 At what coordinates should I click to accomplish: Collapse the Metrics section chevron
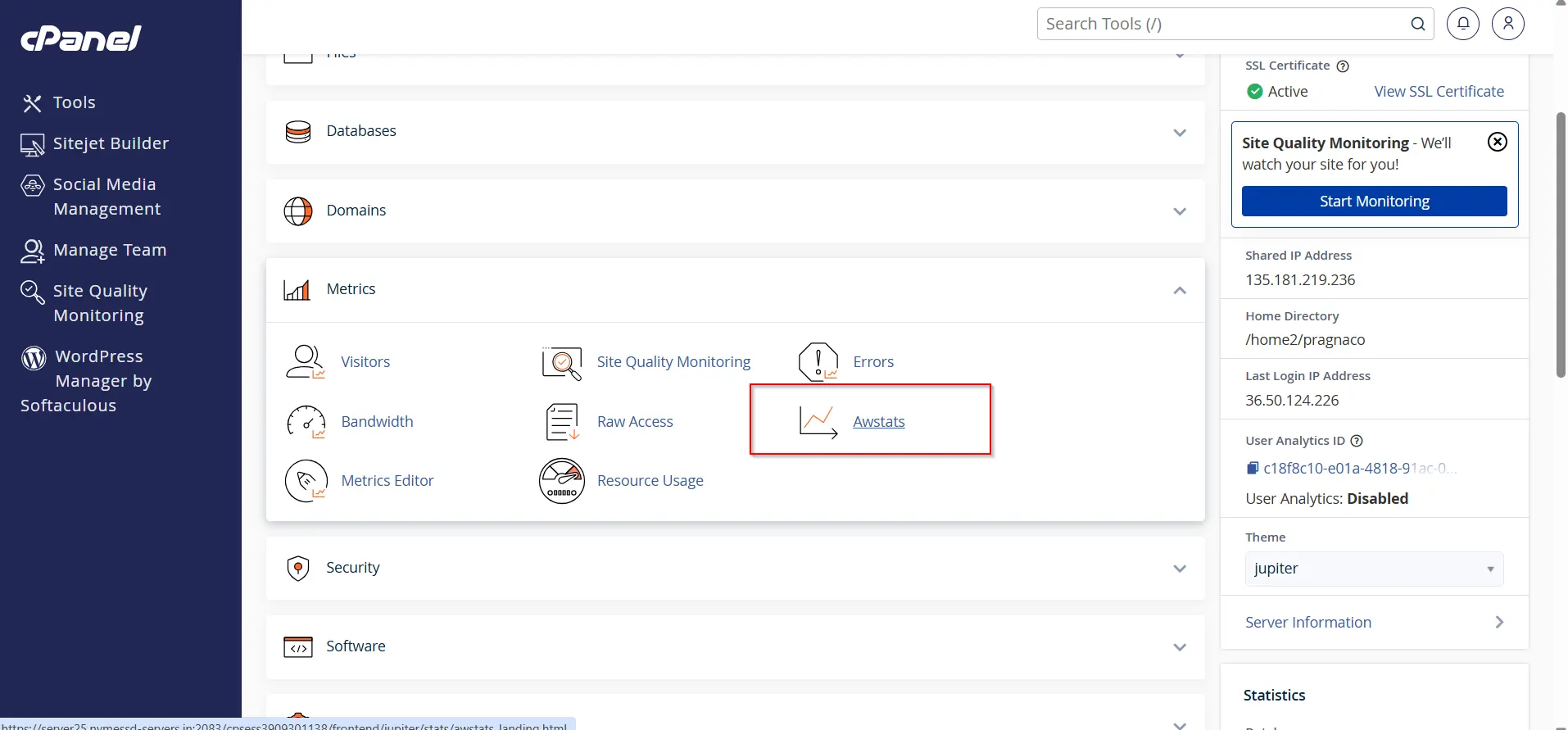[1180, 290]
